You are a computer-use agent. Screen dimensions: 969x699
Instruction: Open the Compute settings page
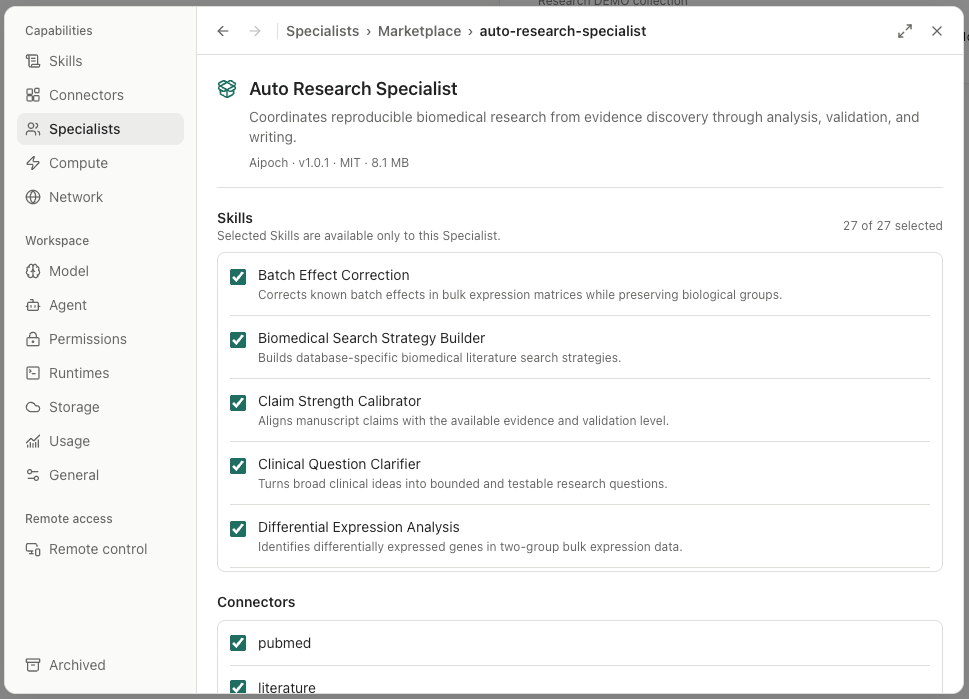point(100,163)
